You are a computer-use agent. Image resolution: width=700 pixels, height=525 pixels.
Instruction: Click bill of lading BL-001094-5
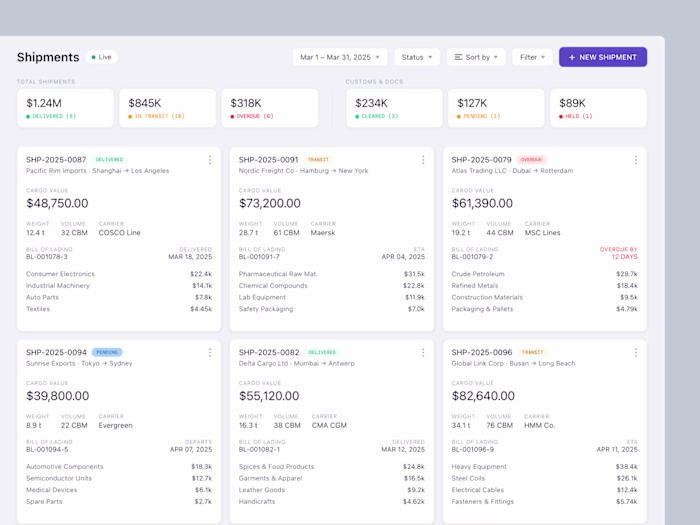click(47, 450)
